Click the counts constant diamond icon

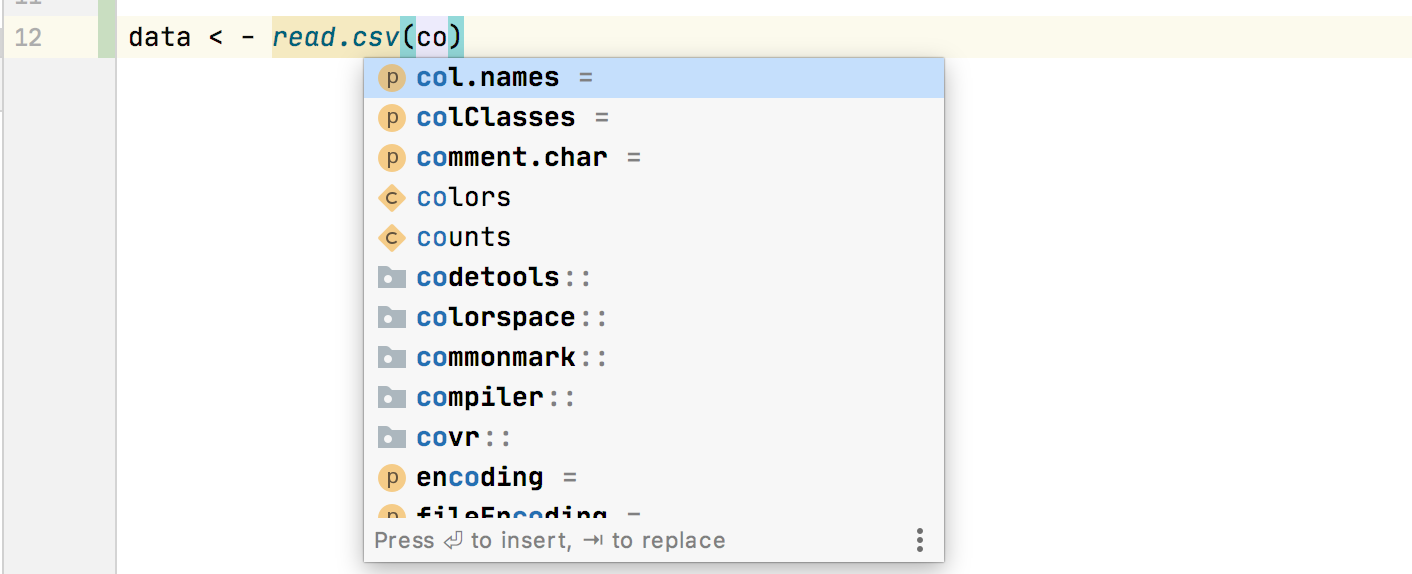[x=391, y=238]
